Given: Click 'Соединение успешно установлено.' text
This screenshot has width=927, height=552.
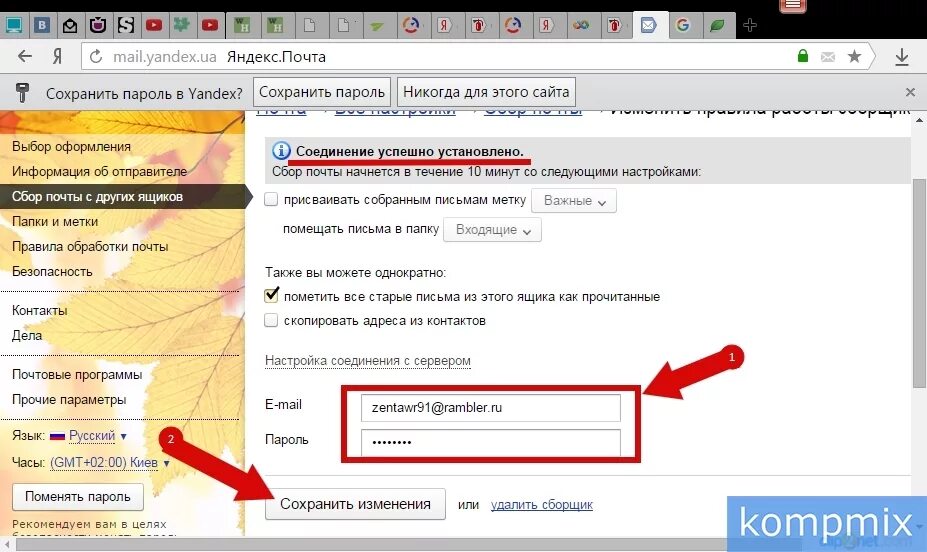Looking at the screenshot, I should (x=410, y=151).
